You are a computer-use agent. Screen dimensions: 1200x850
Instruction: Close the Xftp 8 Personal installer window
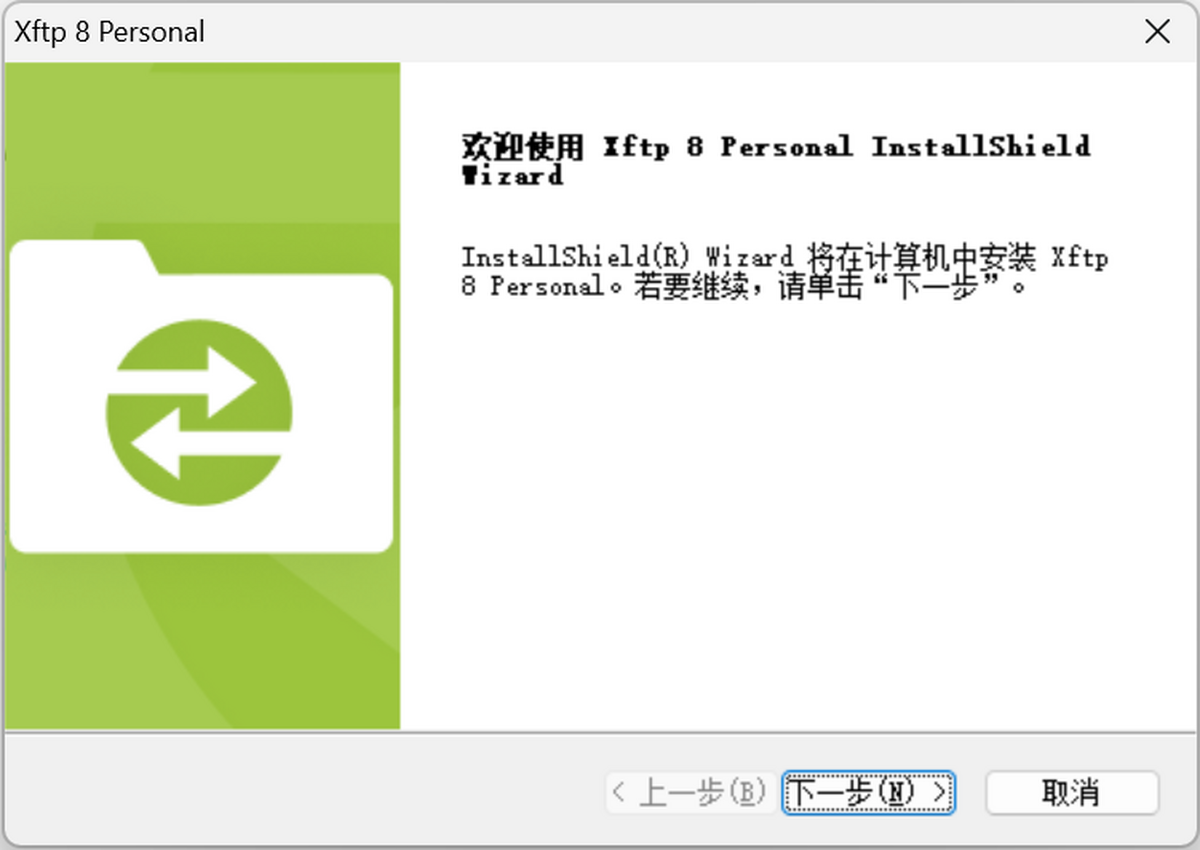tap(1157, 32)
